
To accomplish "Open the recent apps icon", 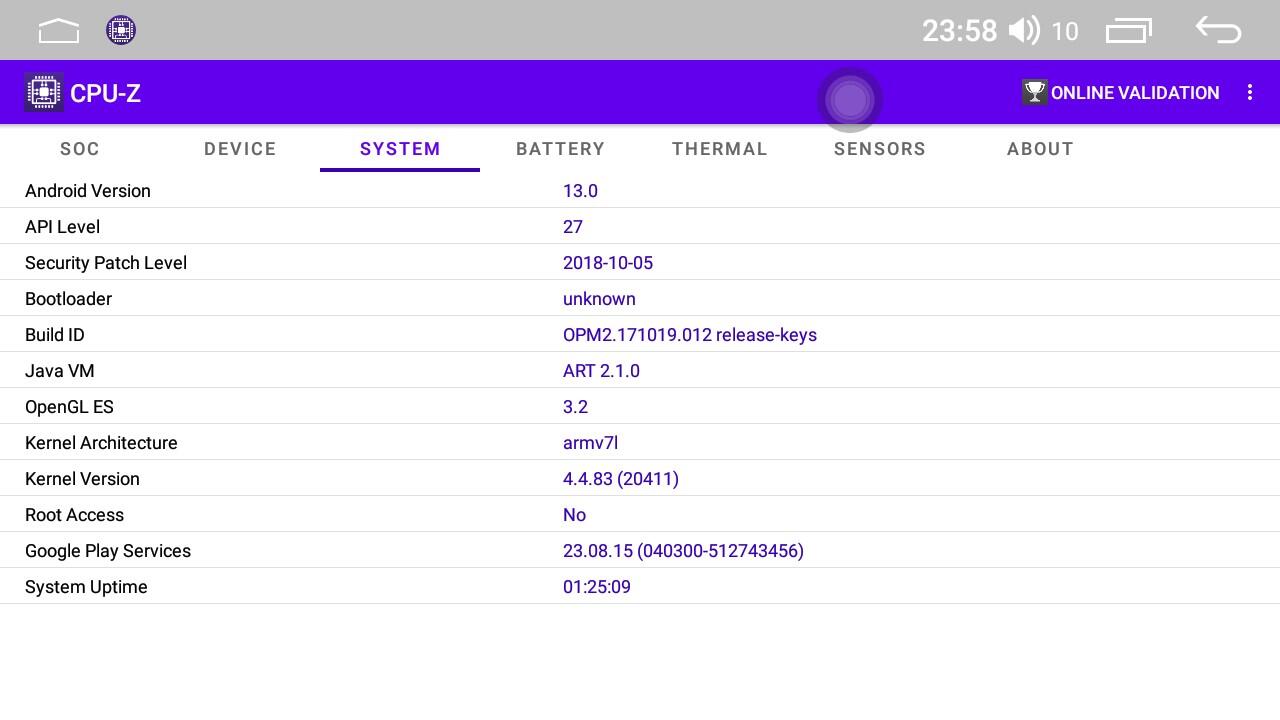I will [1129, 31].
